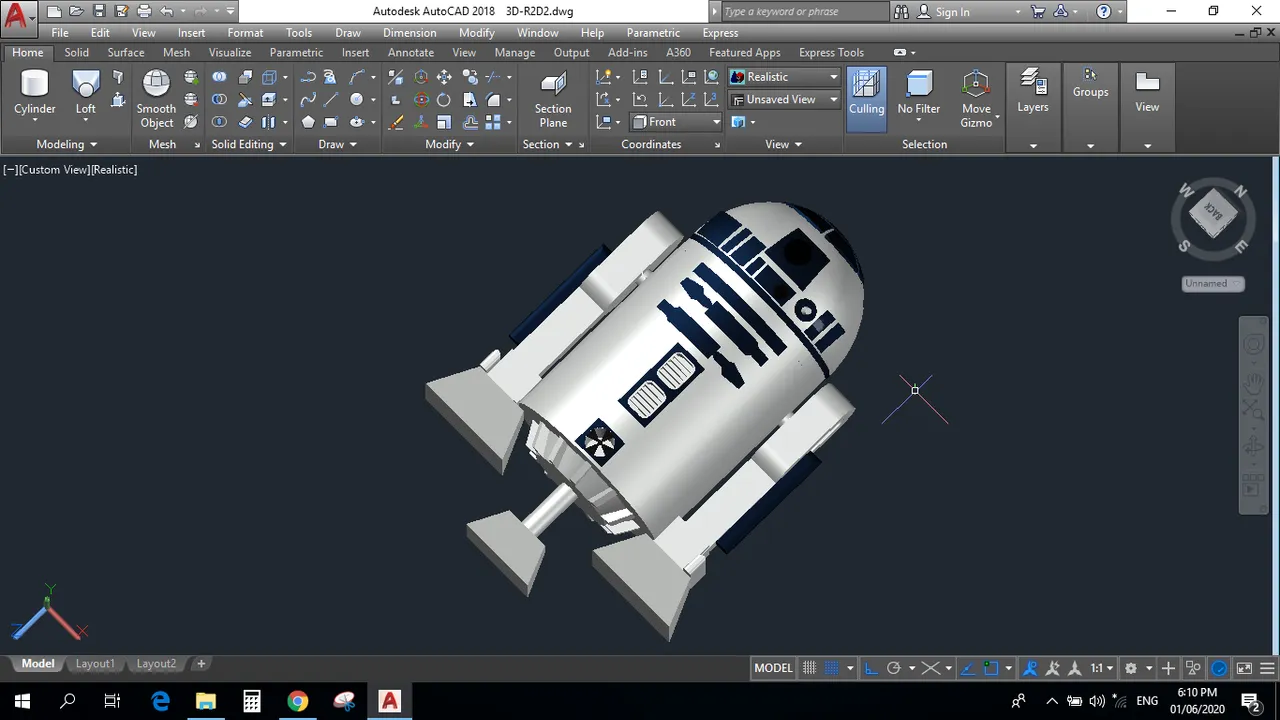Toggle polar tracking in status bar
The width and height of the screenshot is (1280, 720).
pyautogui.click(x=894, y=668)
